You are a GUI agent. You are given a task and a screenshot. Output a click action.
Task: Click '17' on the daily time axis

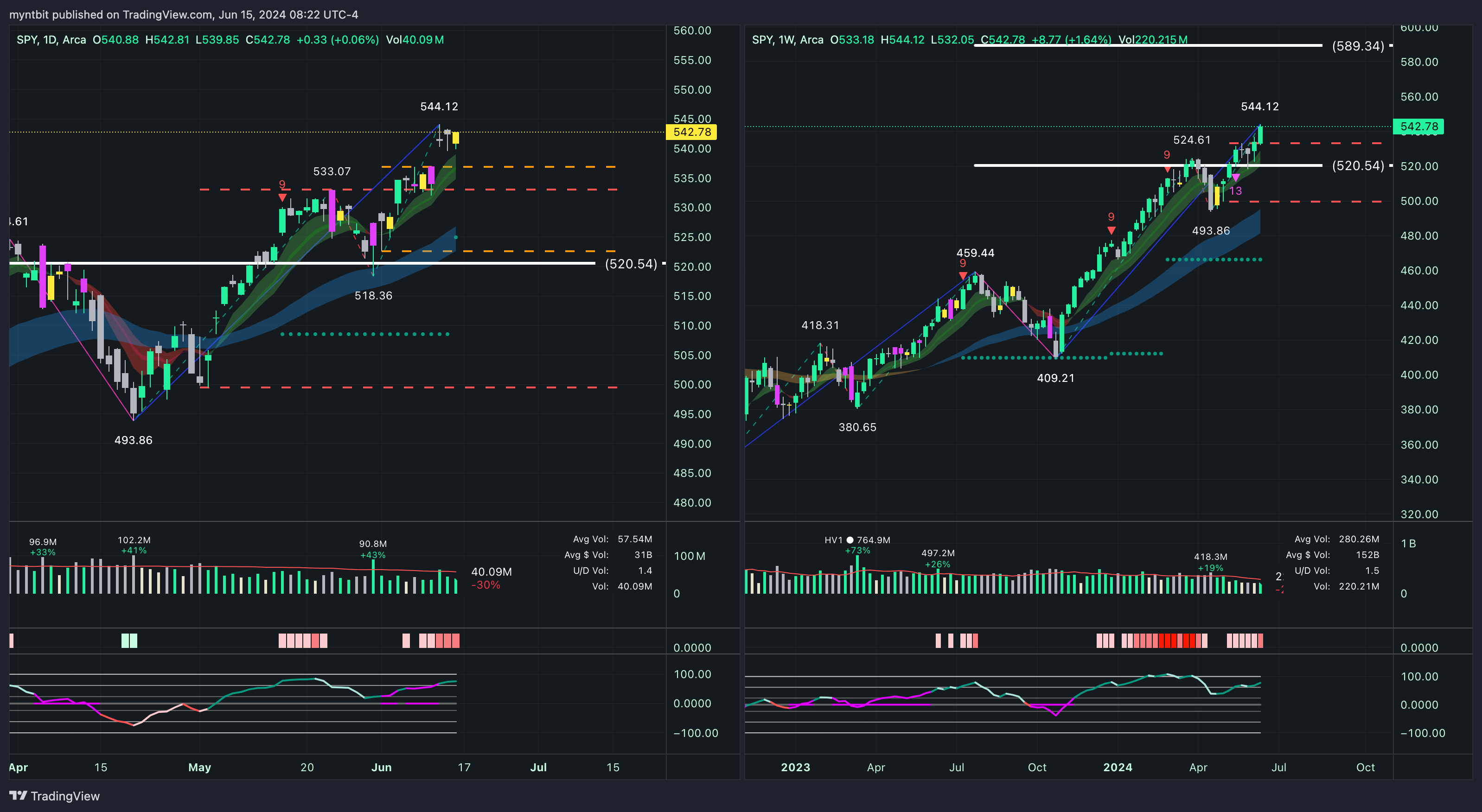pyautogui.click(x=464, y=767)
